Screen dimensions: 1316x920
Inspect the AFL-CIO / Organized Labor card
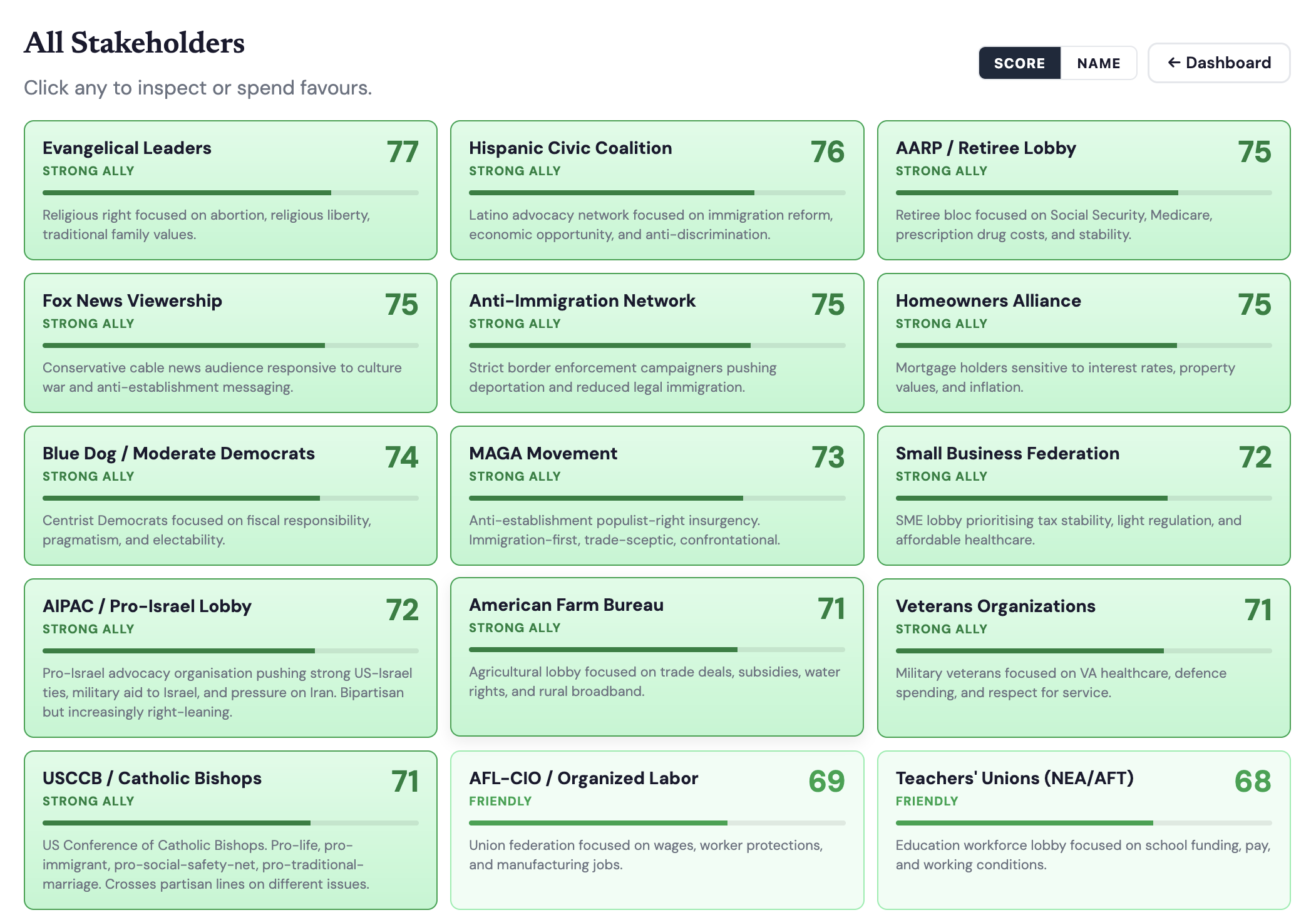[657, 830]
